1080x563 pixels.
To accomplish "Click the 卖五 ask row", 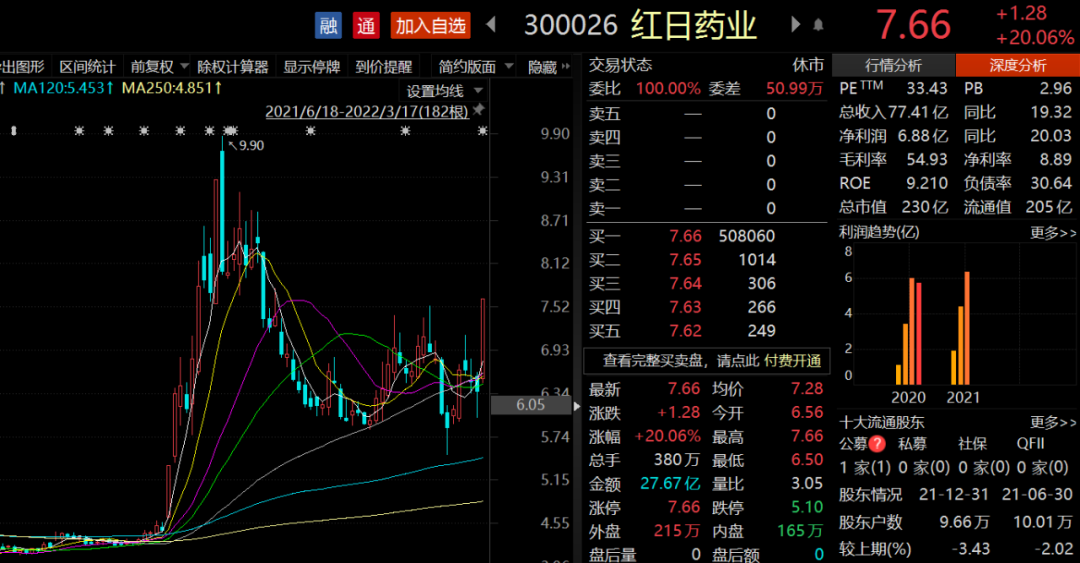I will (706, 114).
